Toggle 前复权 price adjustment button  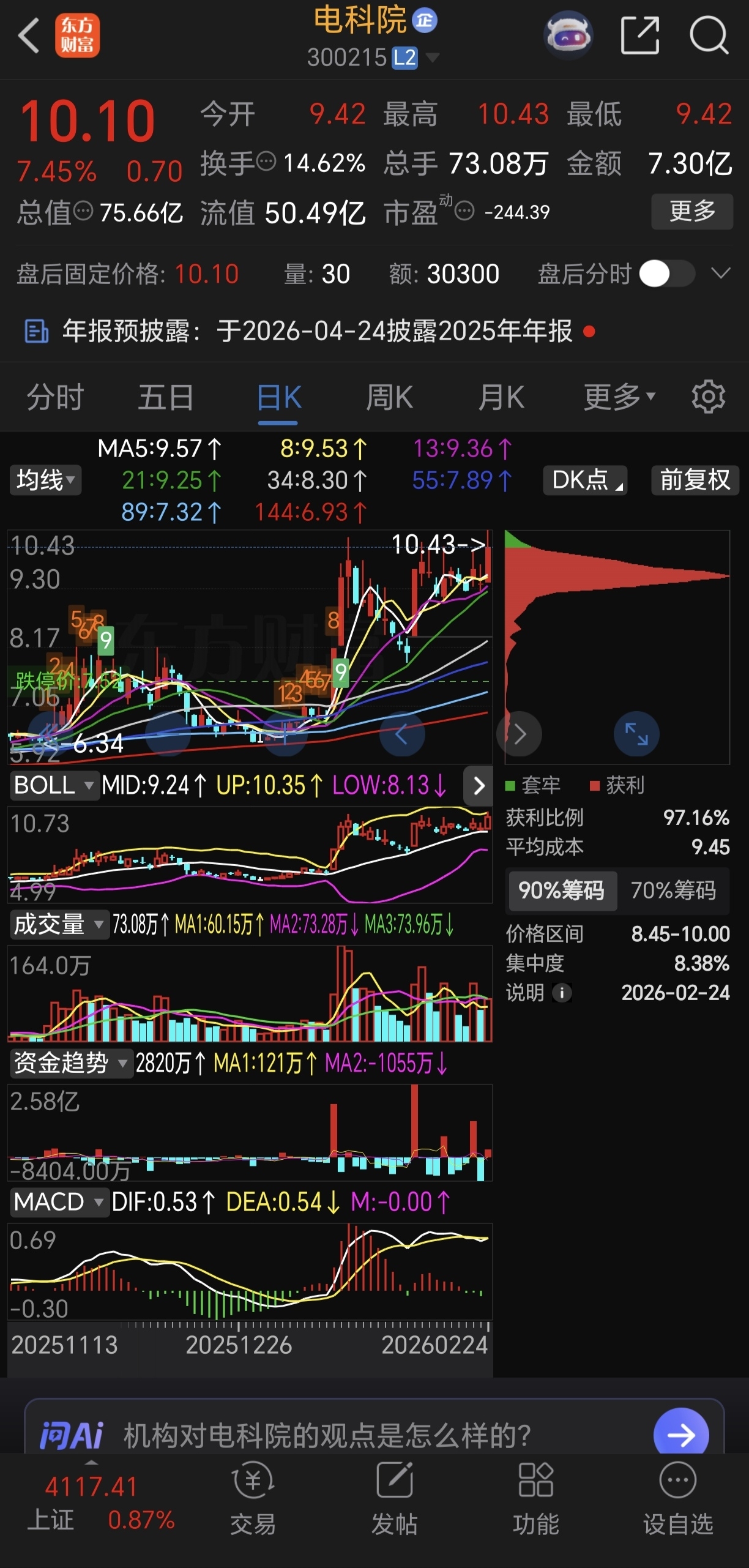[695, 480]
